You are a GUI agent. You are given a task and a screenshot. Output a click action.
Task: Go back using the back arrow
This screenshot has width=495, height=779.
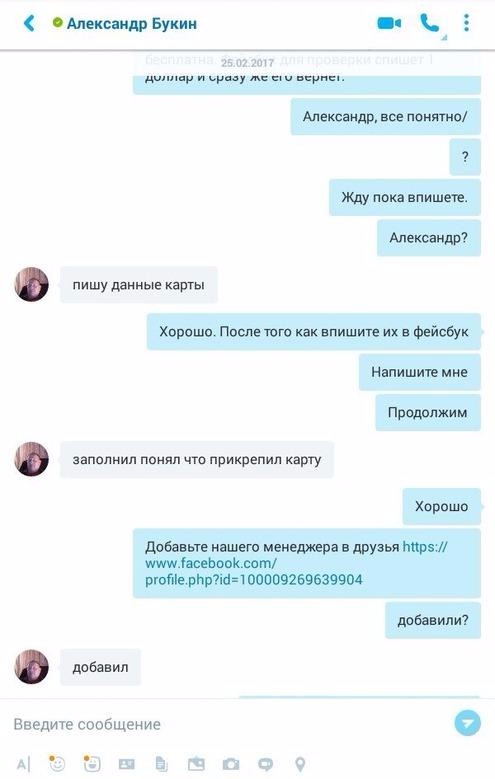[29, 23]
